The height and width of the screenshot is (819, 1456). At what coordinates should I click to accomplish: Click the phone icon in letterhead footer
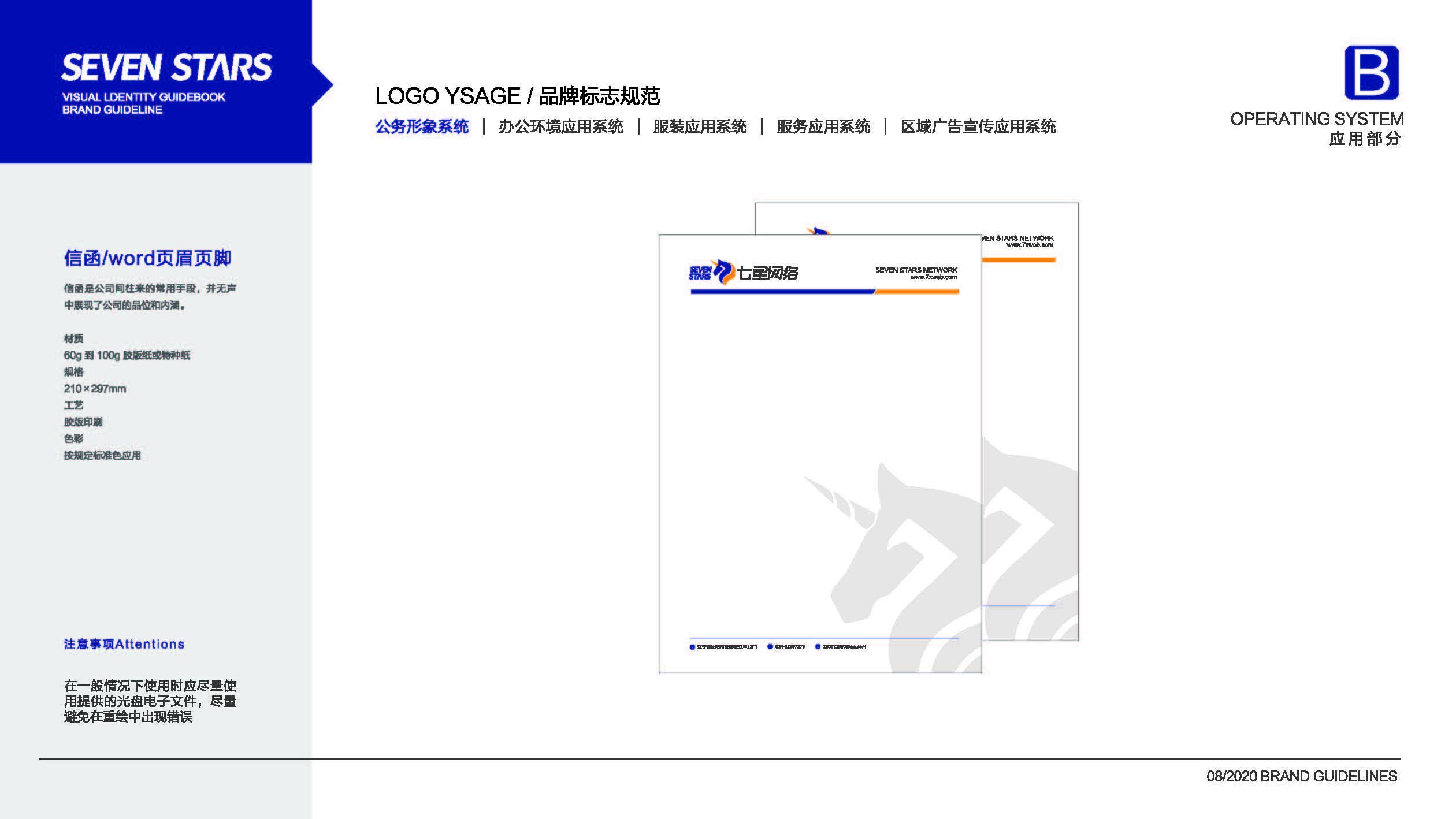(x=770, y=647)
